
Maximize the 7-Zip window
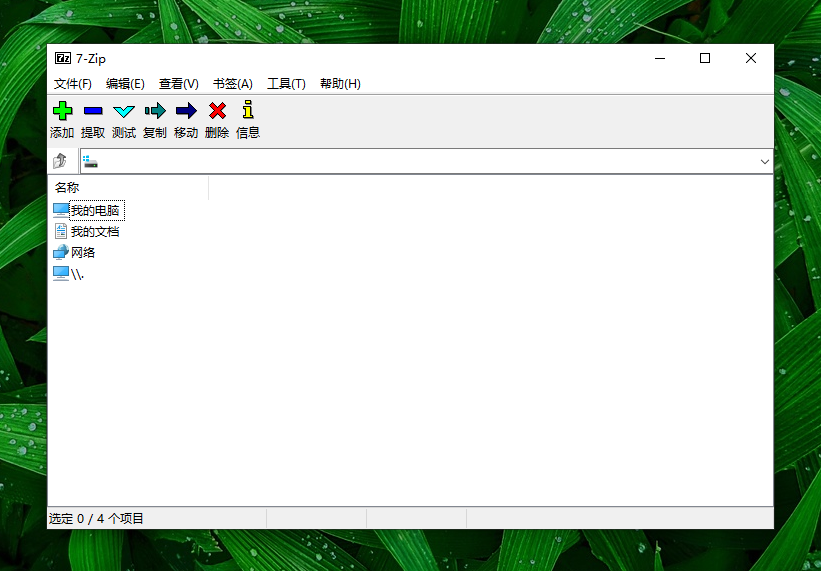(x=705, y=58)
